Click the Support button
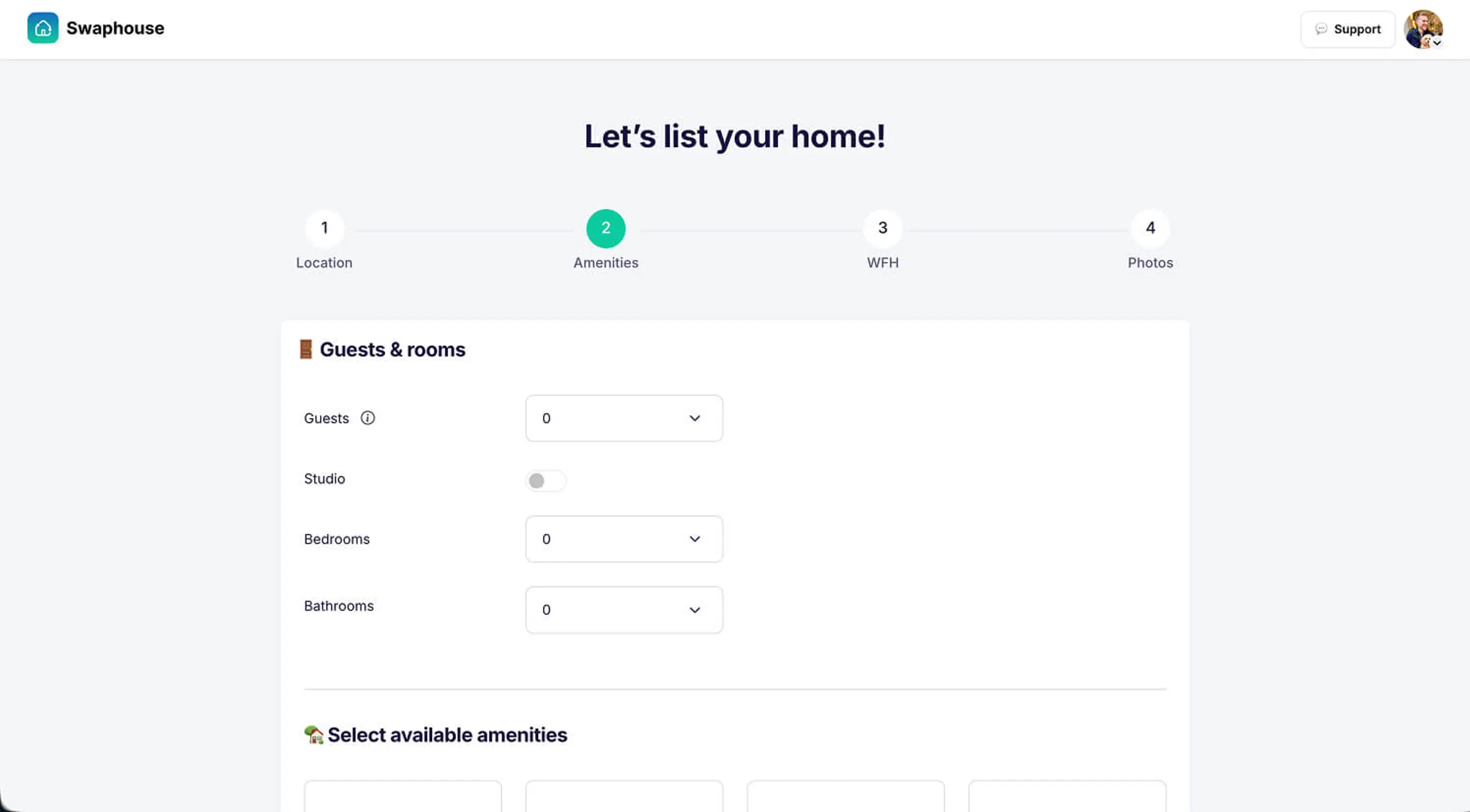Viewport: 1470px width, 812px height. pos(1347,29)
